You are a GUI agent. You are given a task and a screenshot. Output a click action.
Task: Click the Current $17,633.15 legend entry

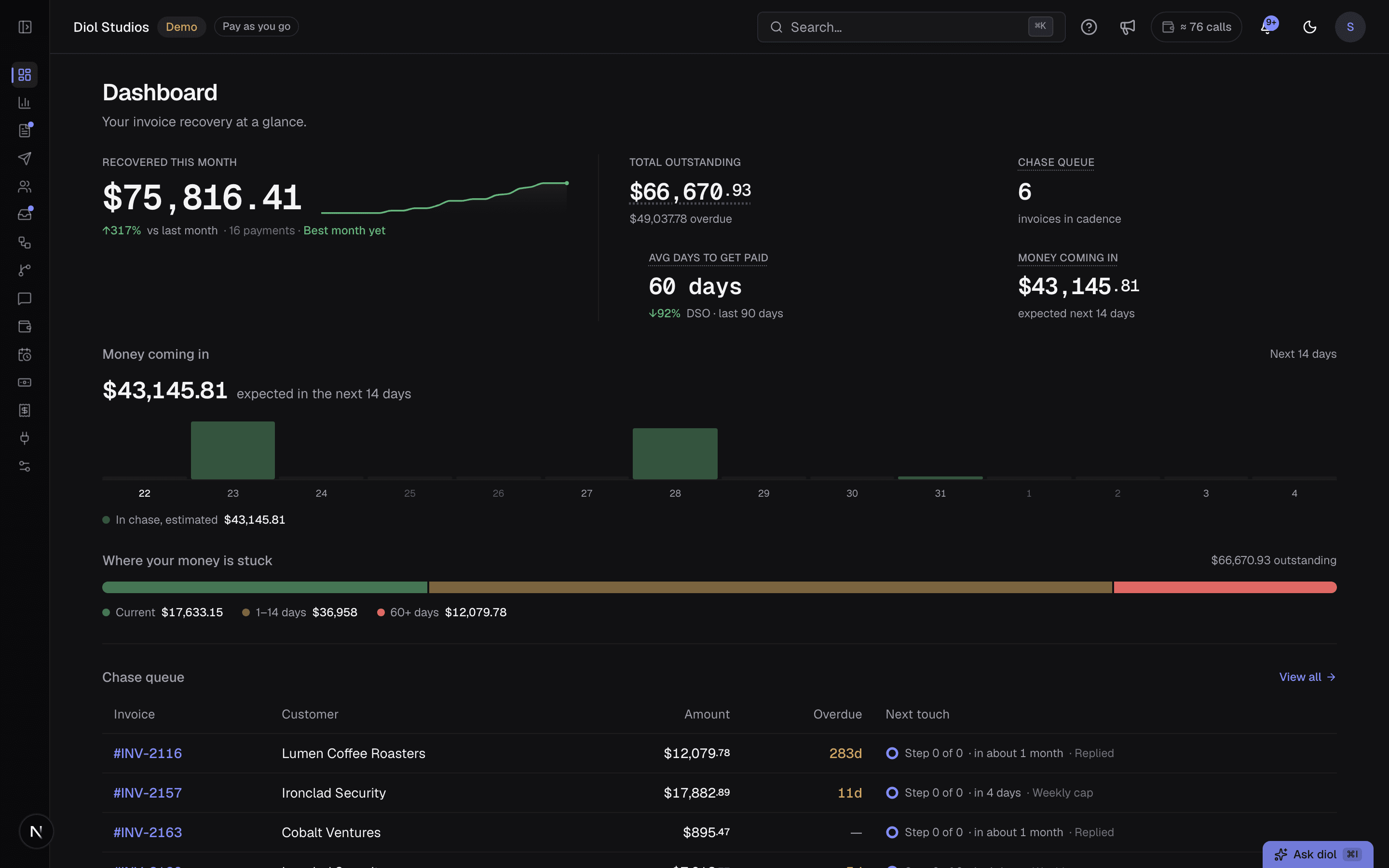coord(163,612)
